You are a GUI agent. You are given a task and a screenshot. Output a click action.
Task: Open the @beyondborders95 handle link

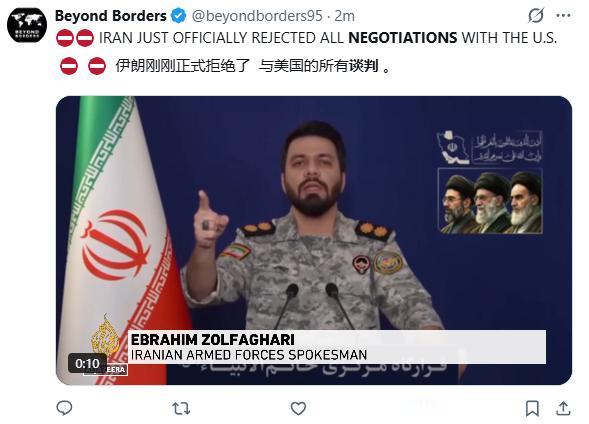(257, 16)
